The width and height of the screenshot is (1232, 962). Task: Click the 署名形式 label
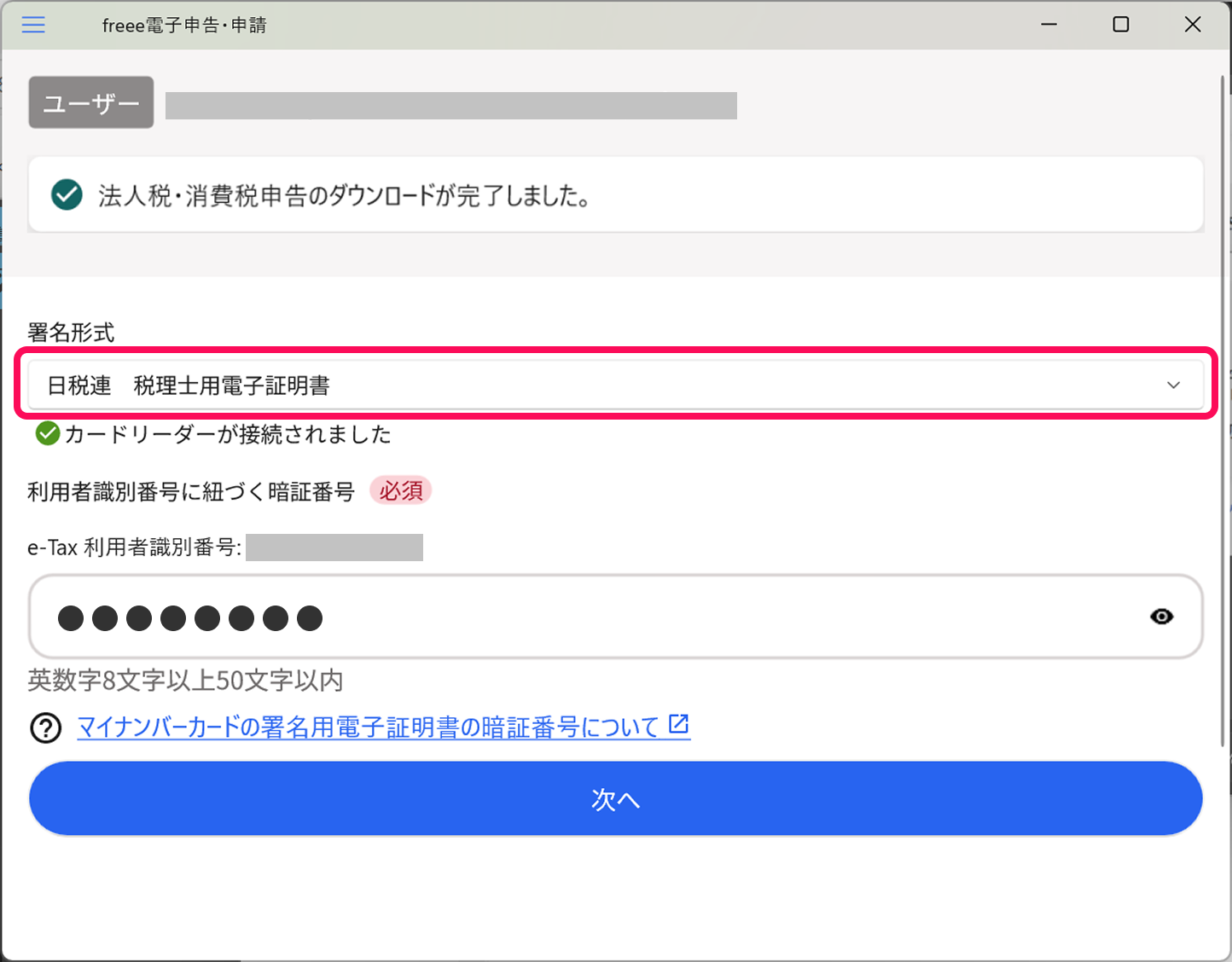(x=71, y=333)
